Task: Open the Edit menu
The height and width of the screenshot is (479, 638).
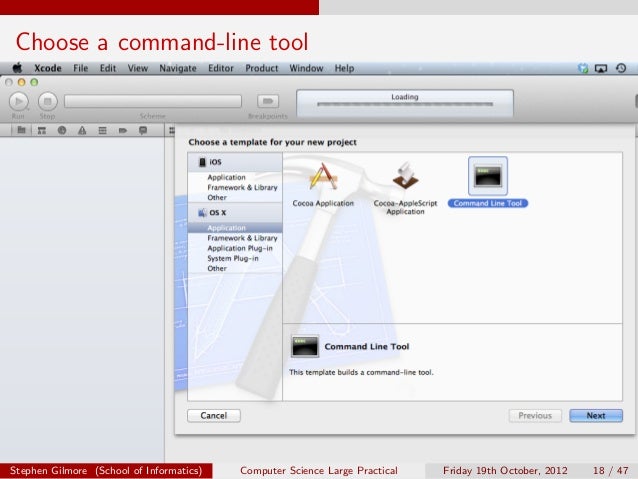Action: pos(108,68)
